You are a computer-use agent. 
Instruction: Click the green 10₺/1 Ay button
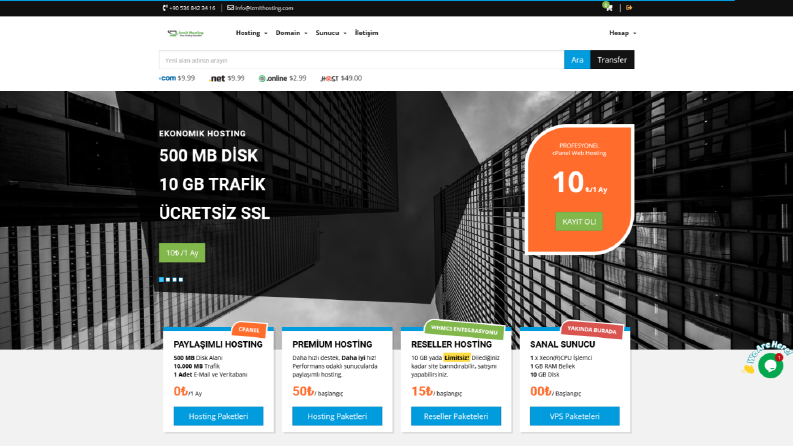click(x=182, y=253)
